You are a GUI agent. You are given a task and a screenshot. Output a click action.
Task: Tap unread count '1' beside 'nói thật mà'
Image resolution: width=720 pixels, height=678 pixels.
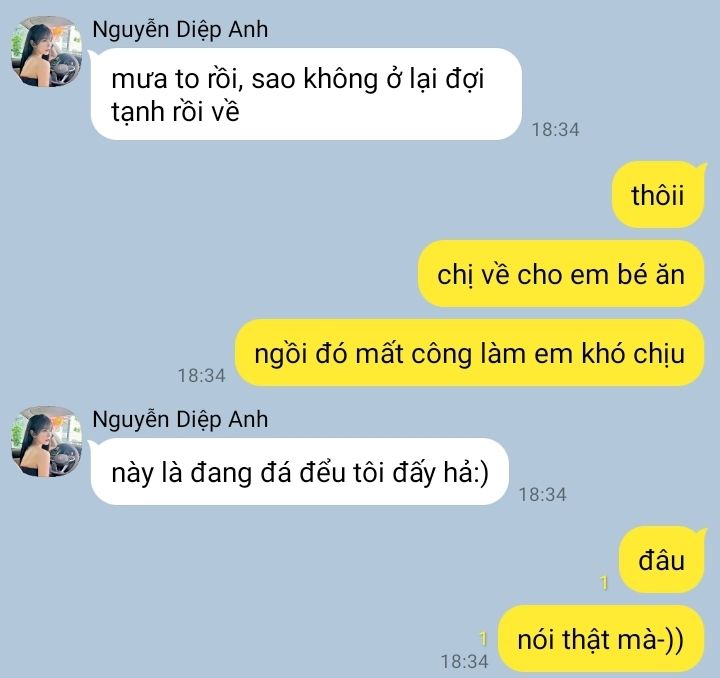click(483, 639)
